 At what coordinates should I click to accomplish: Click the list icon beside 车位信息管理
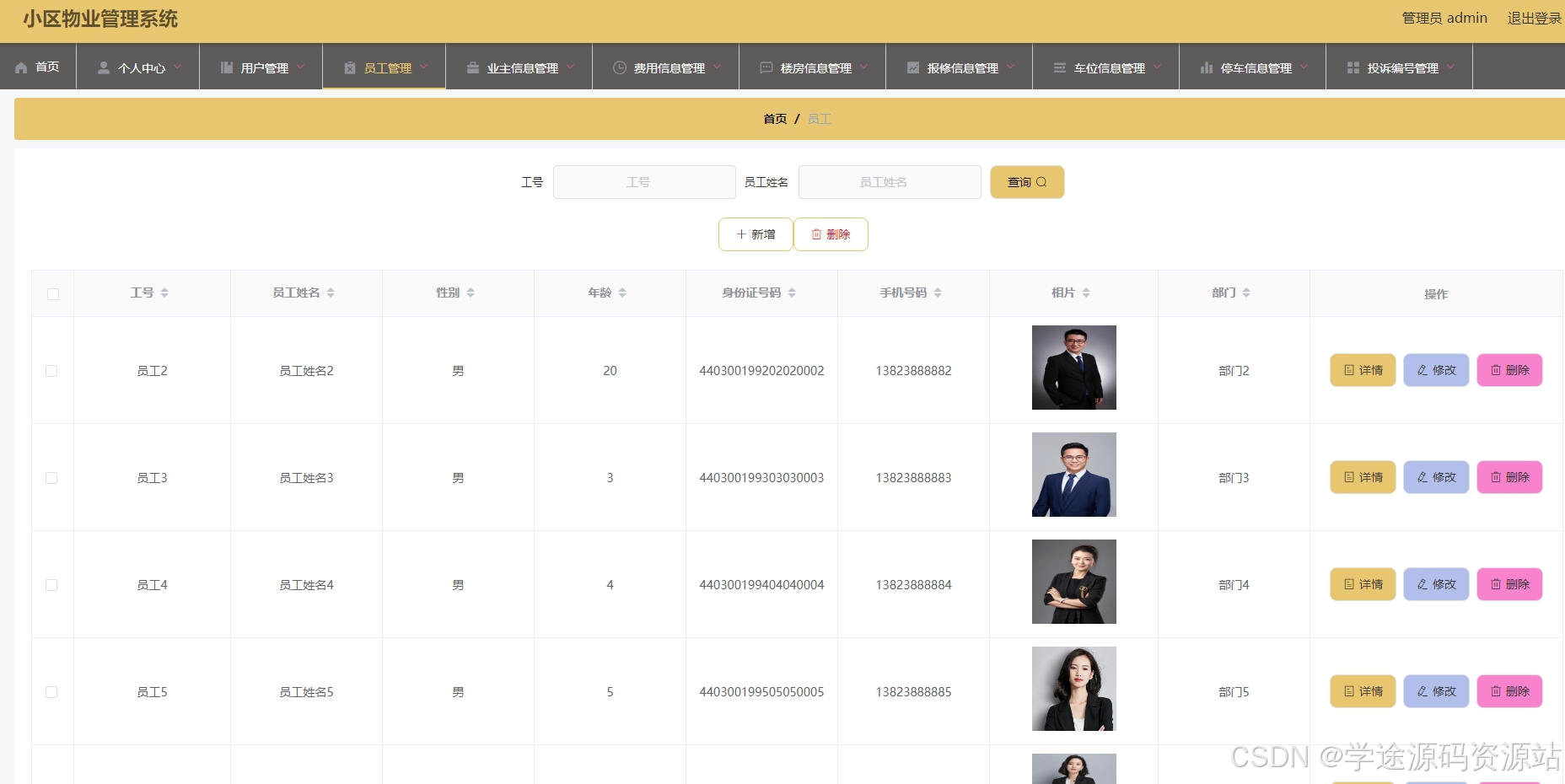tap(1060, 67)
